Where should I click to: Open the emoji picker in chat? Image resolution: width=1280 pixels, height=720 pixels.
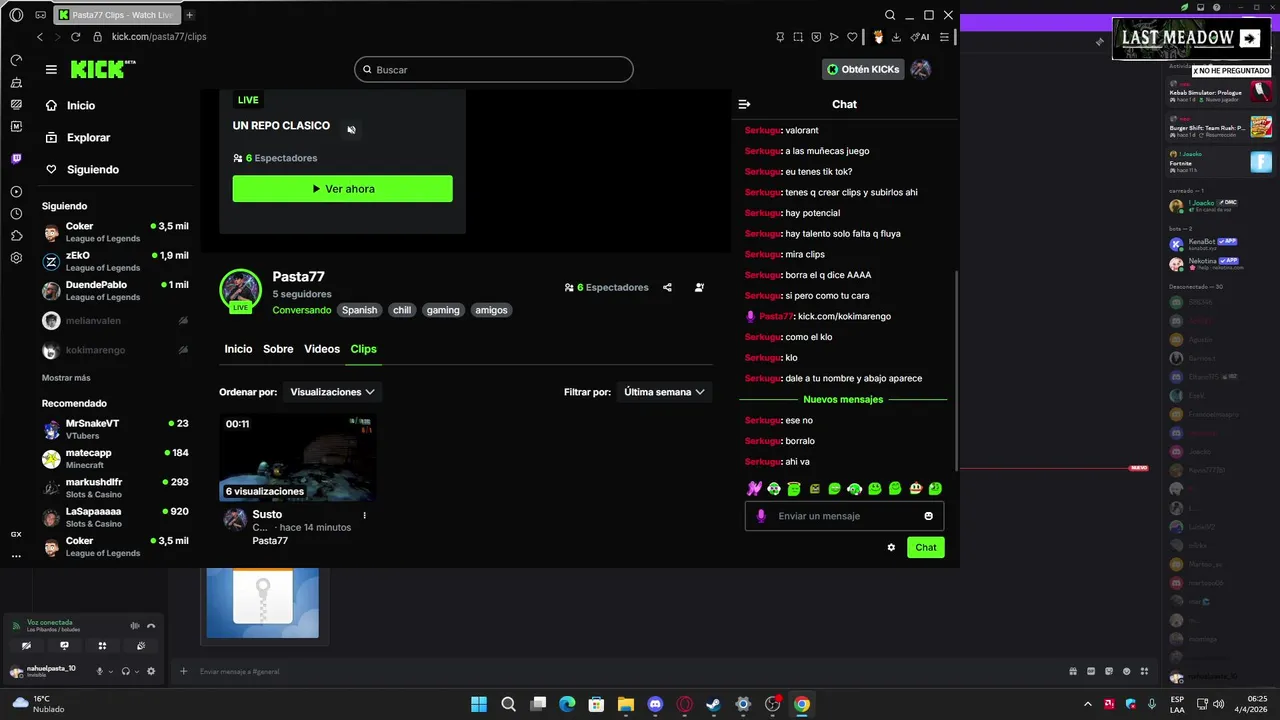[x=929, y=516]
